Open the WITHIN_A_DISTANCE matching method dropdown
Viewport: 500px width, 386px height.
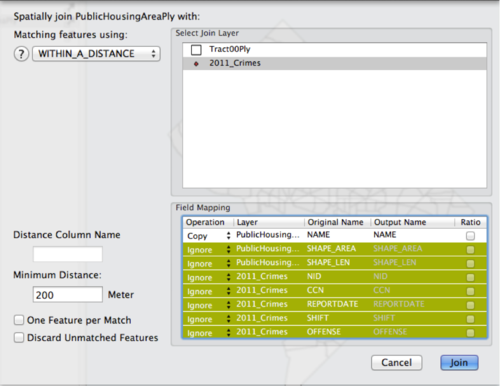[x=96, y=54]
